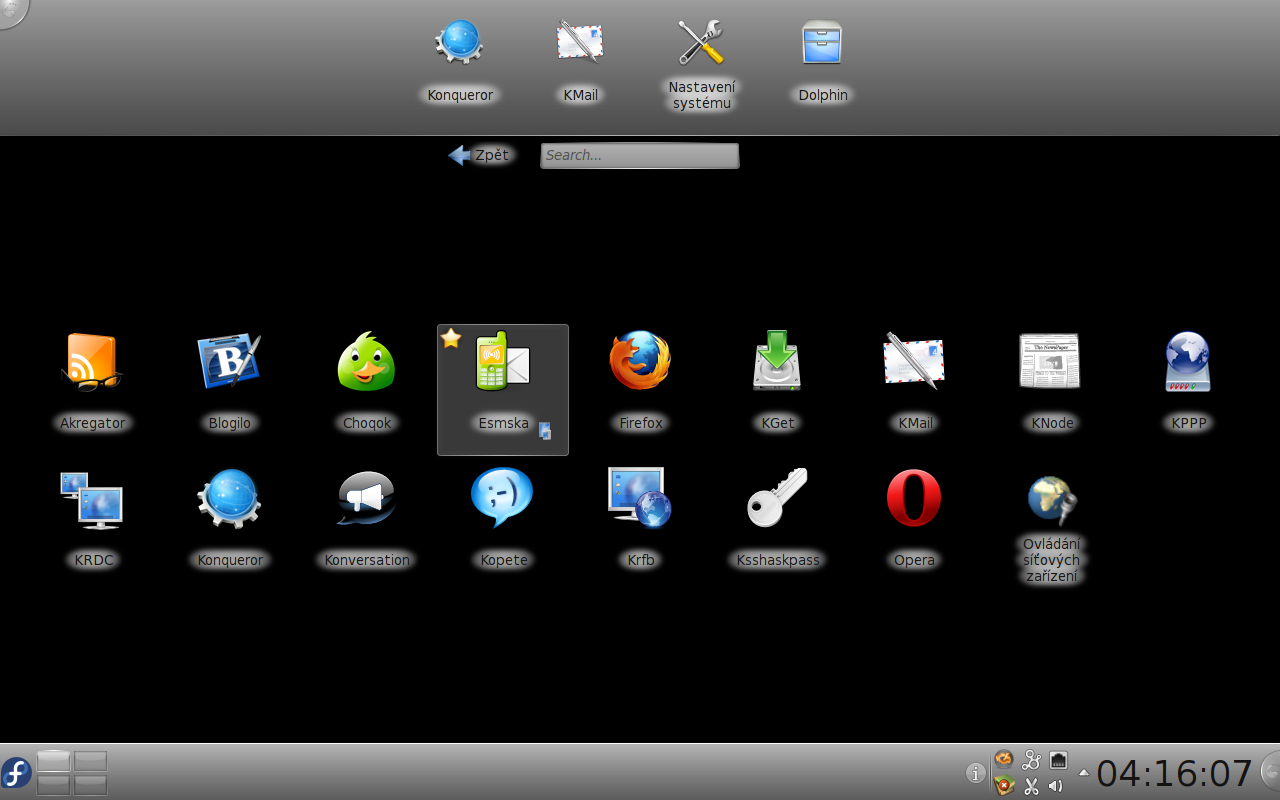Open the KGet download manager
1280x800 pixels.
point(777,361)
